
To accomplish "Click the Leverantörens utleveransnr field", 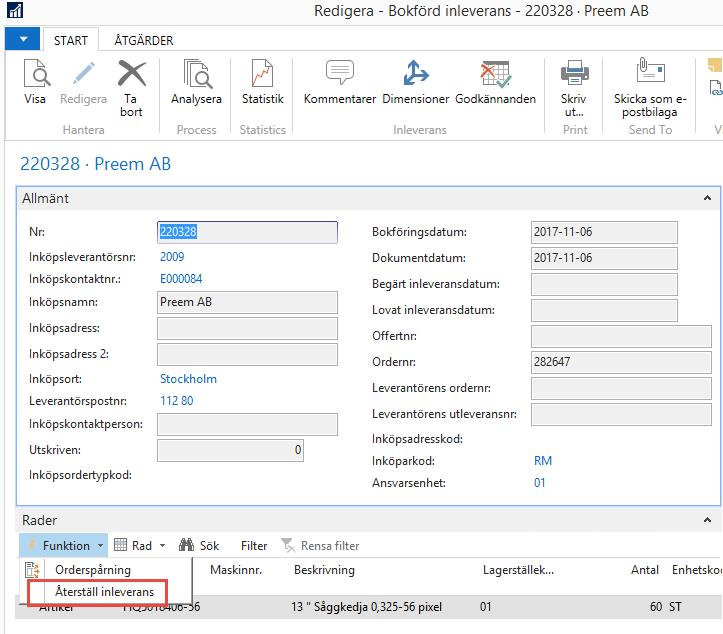I will [621, 414].
